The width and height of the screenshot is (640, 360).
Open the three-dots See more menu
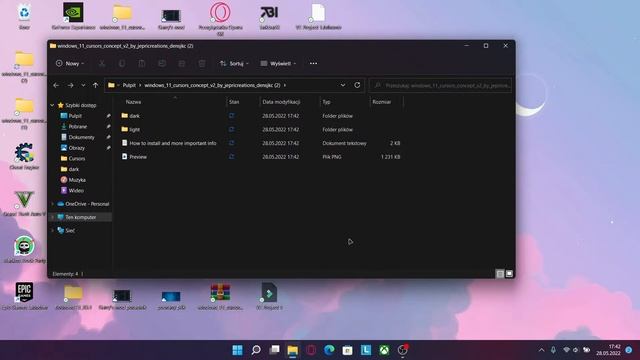pos(313,63)
